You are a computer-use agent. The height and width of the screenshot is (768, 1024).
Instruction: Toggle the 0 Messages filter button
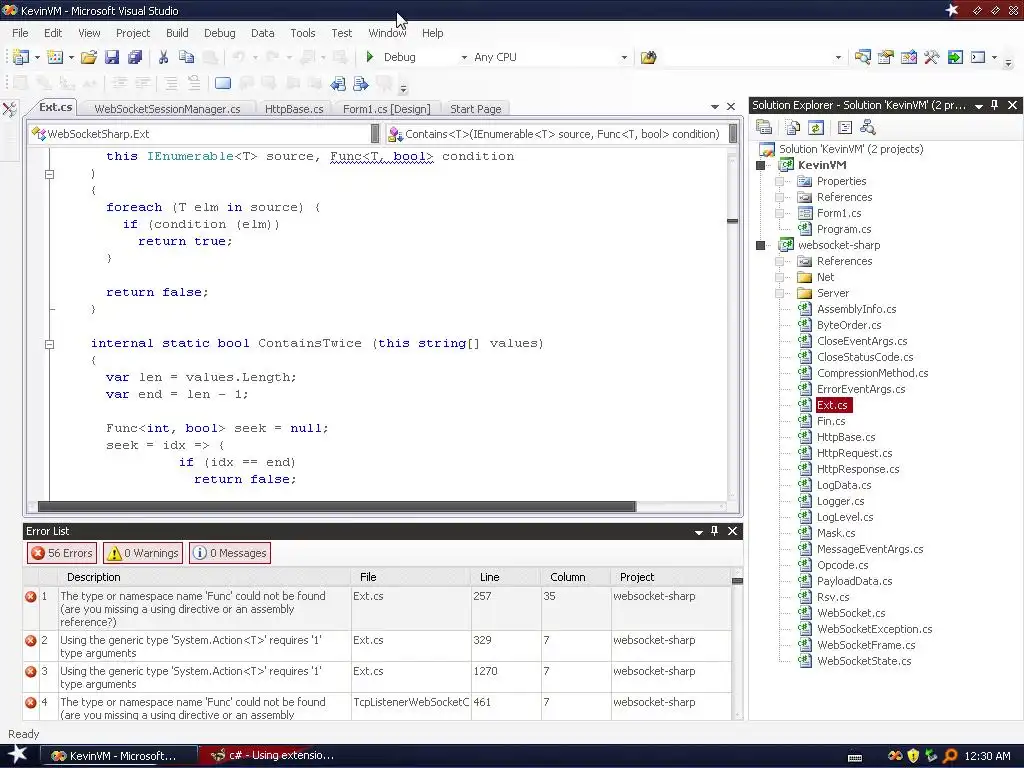coord(230,553)
